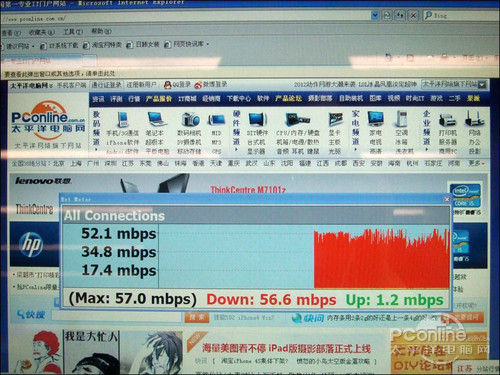Open the graphics card category icon
500x375 pixels.
[x=335, y=120]
